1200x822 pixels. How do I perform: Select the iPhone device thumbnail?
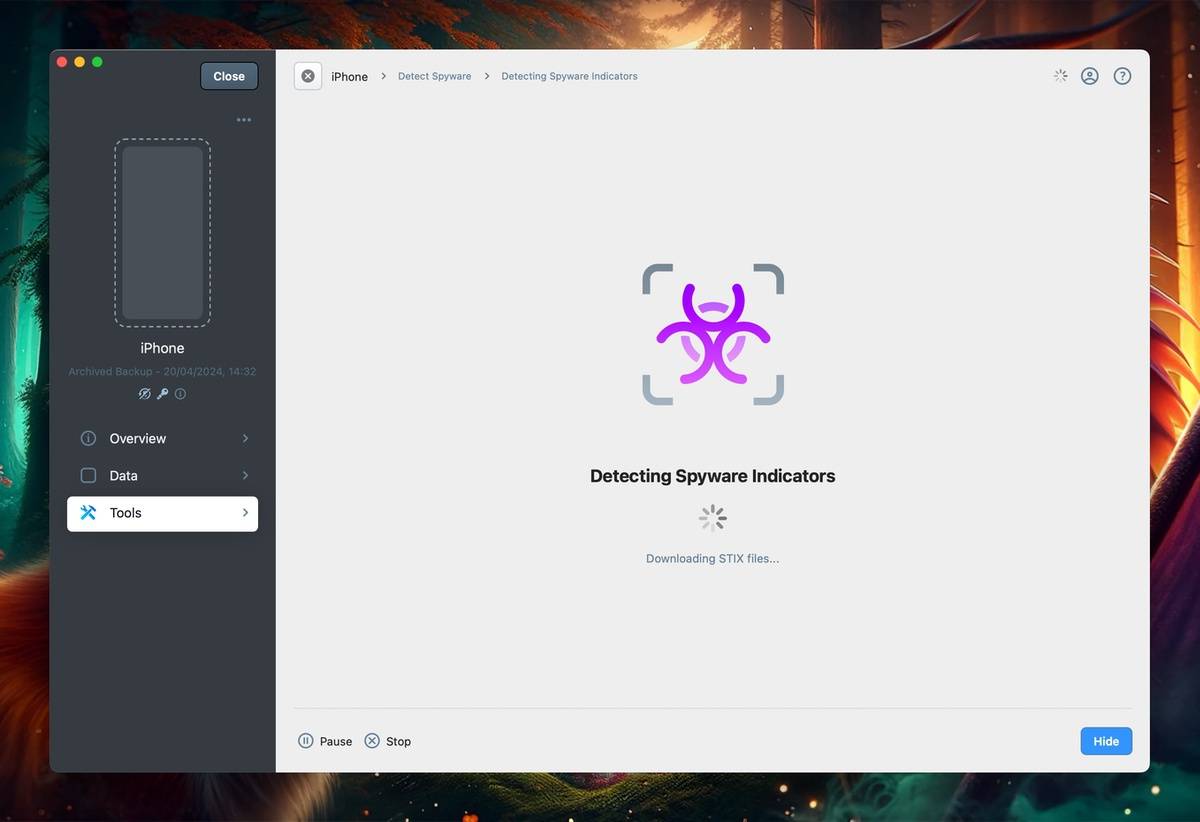(162, 233)
